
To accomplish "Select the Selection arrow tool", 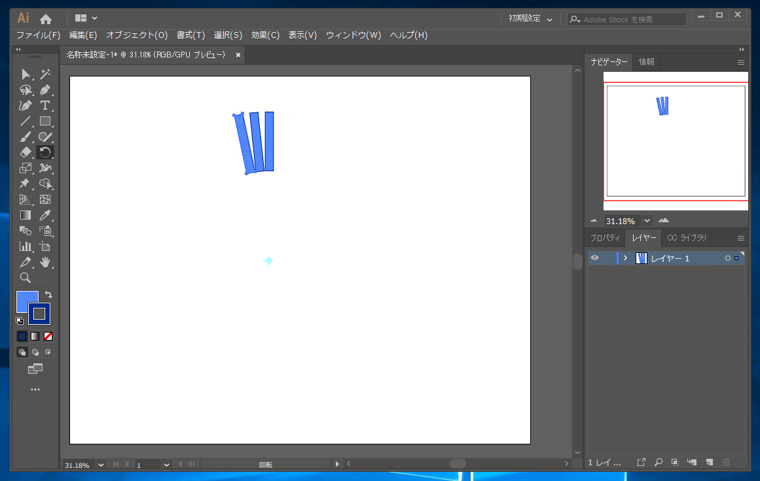I will [x=25, y=74].
